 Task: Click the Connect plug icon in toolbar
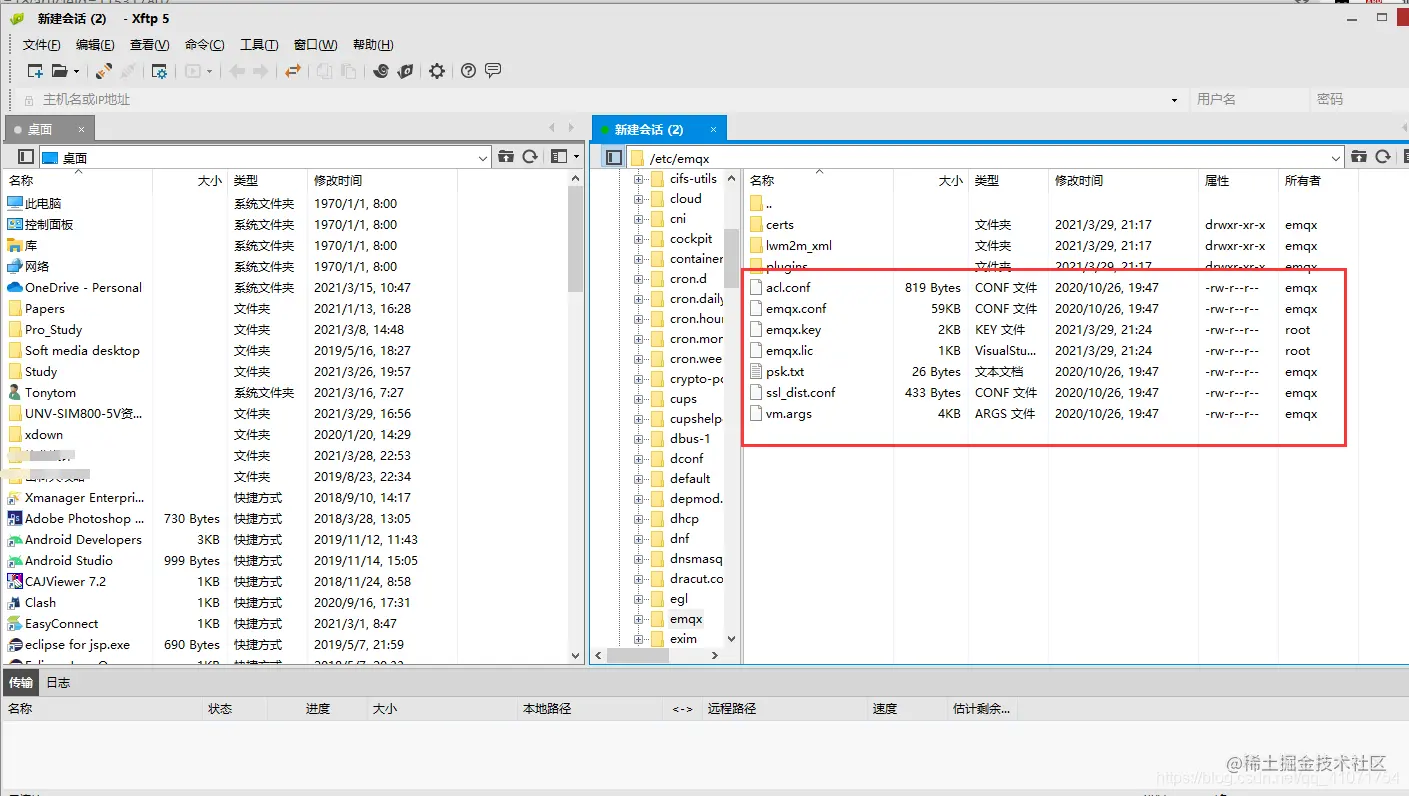(x=104, y=71)
